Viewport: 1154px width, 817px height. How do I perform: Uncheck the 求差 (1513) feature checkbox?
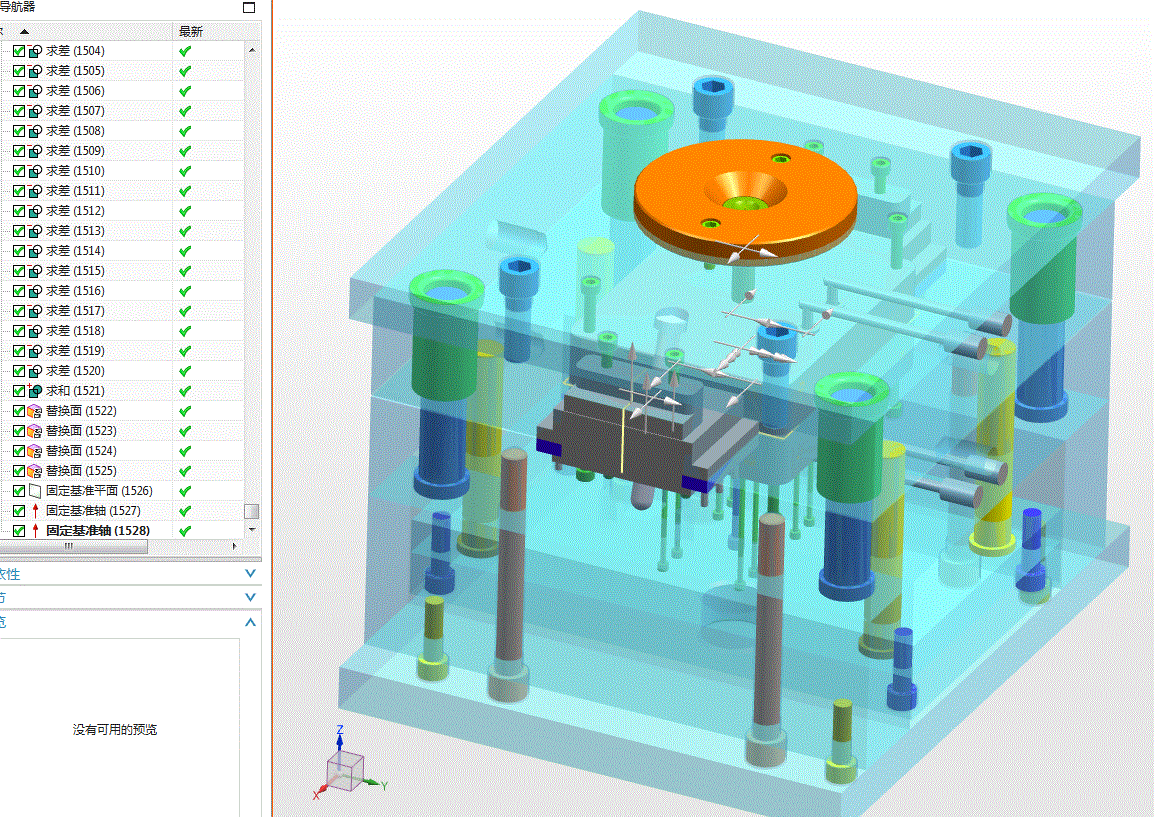(x=19, y=231)
